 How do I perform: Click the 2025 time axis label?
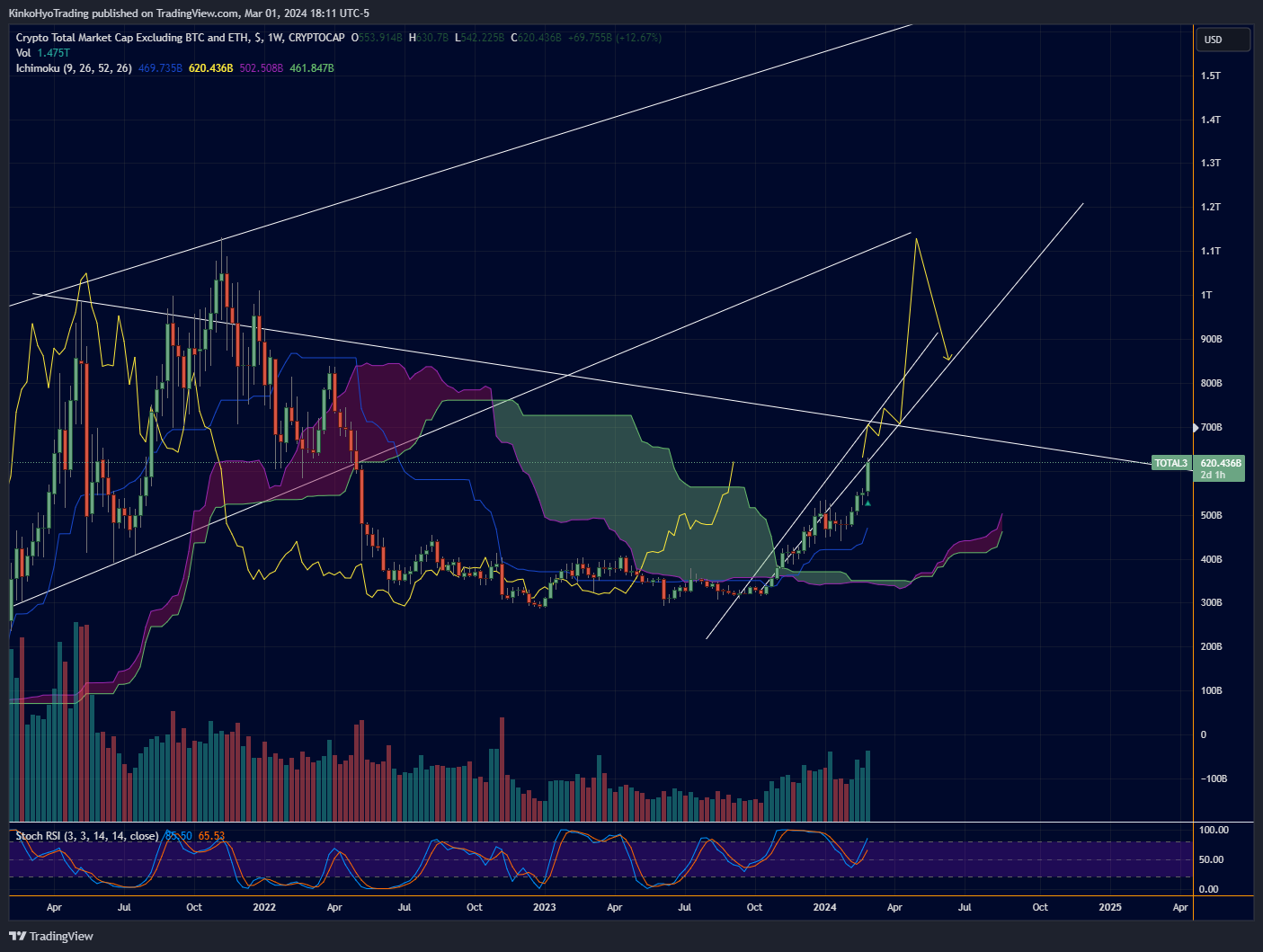coord(1110,907)
